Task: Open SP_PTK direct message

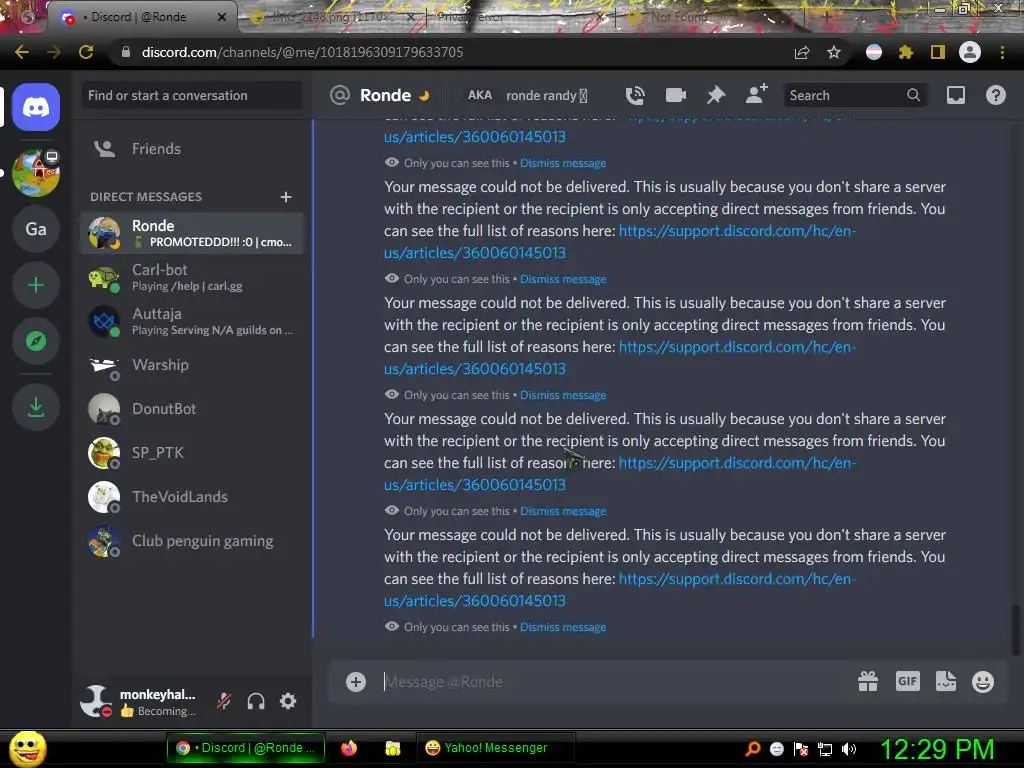Action: (x=192, y=453)
